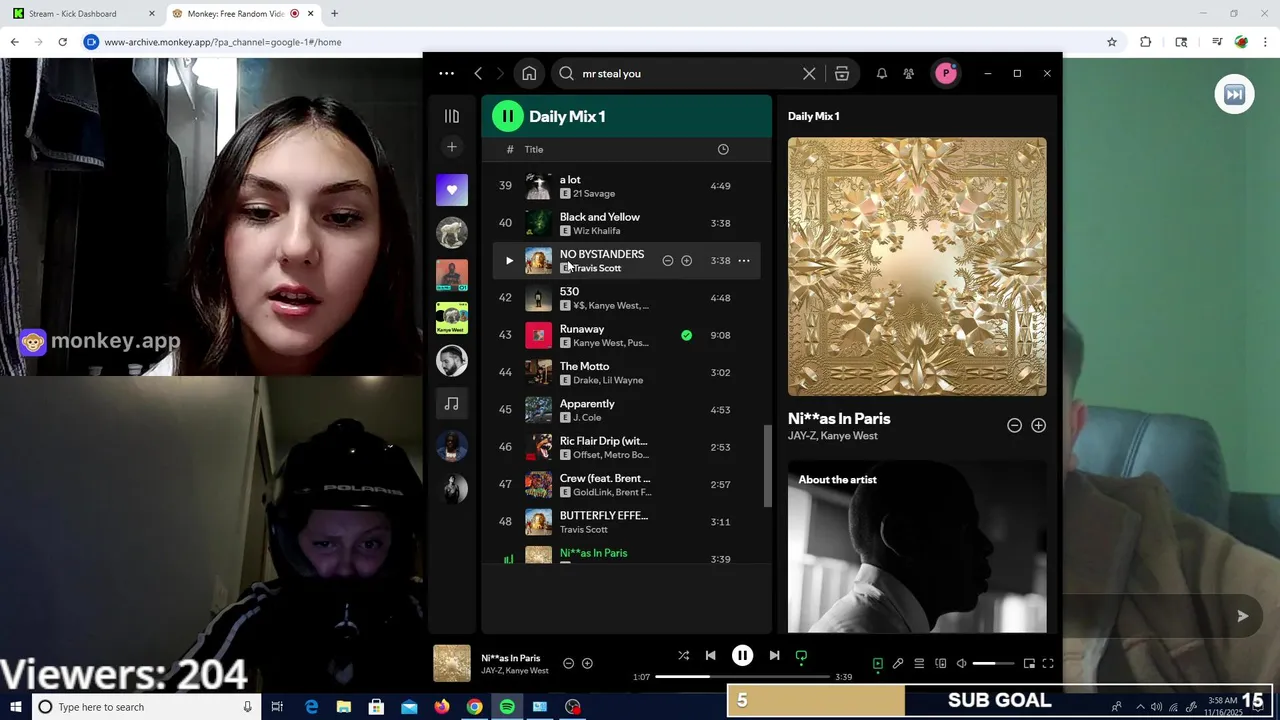
Task: Toggle the green liked checkmark on Runaway
Action: [687, 335]
